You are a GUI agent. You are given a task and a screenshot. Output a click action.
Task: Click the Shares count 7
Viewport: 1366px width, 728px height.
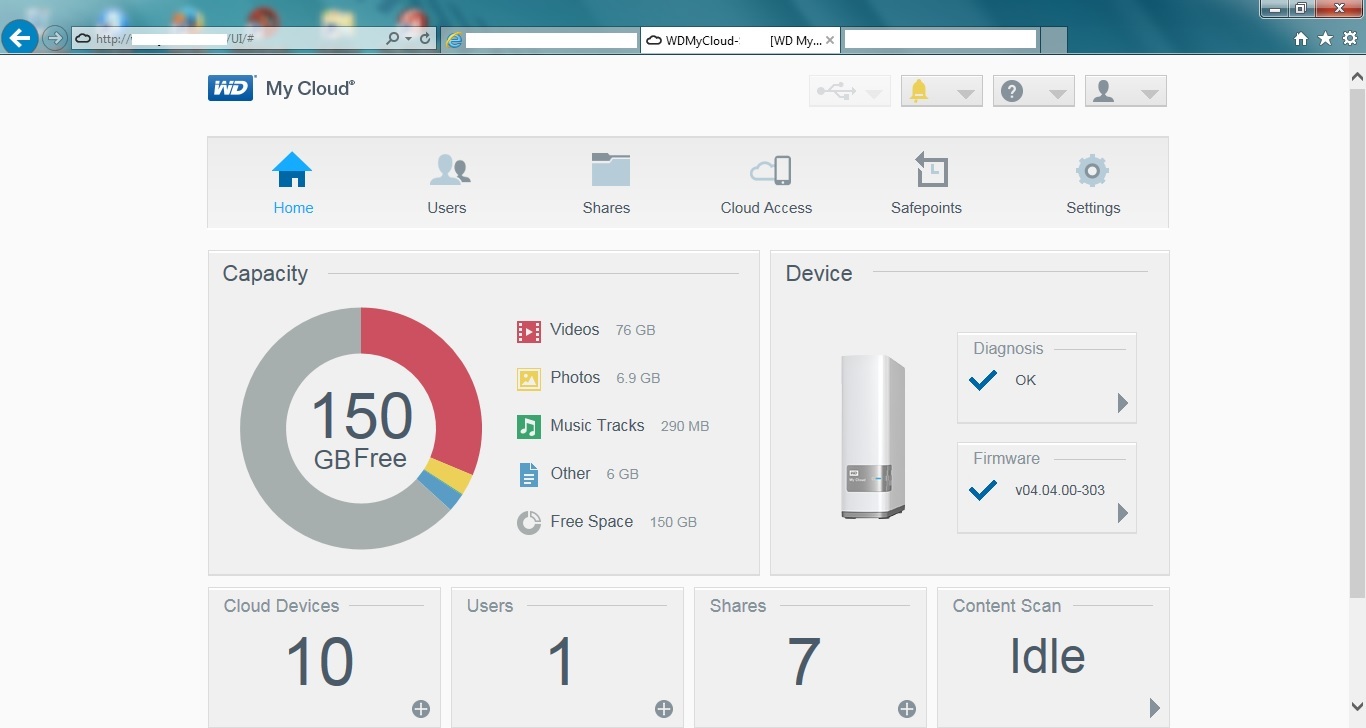coord(804,662)
